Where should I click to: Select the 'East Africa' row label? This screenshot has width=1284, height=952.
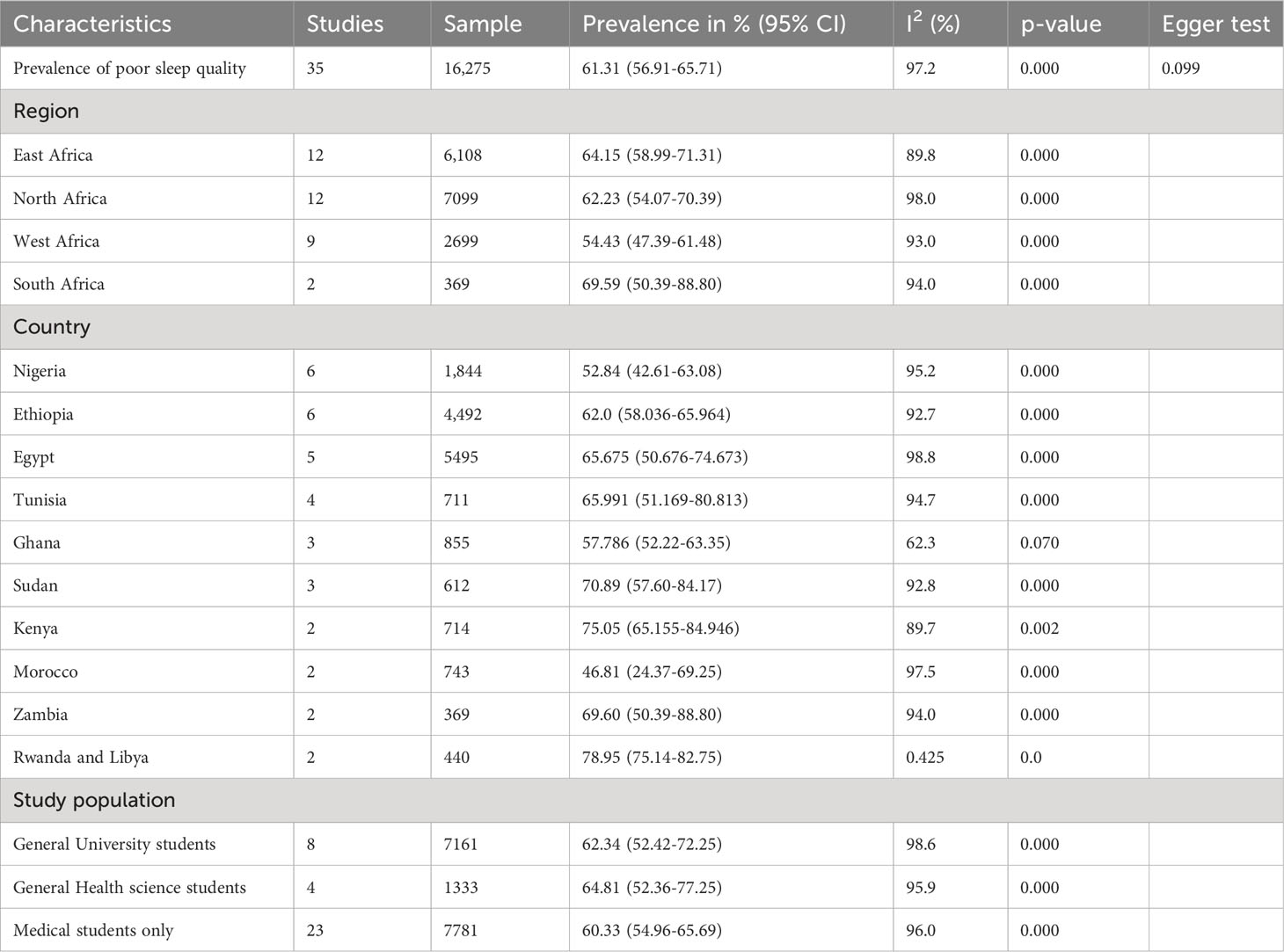(53, 156)
